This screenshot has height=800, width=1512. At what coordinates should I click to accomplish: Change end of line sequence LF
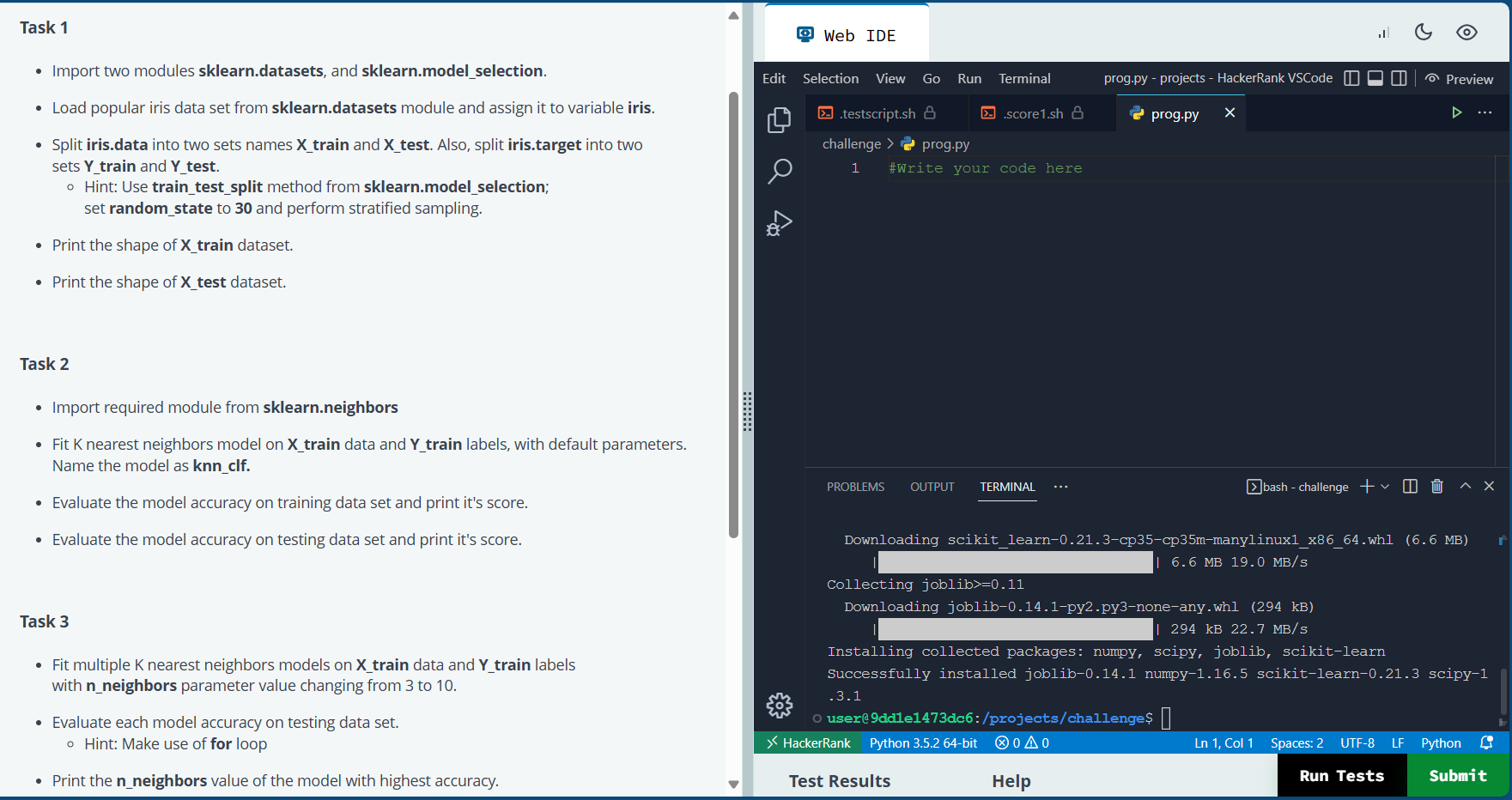(1398, 742)
